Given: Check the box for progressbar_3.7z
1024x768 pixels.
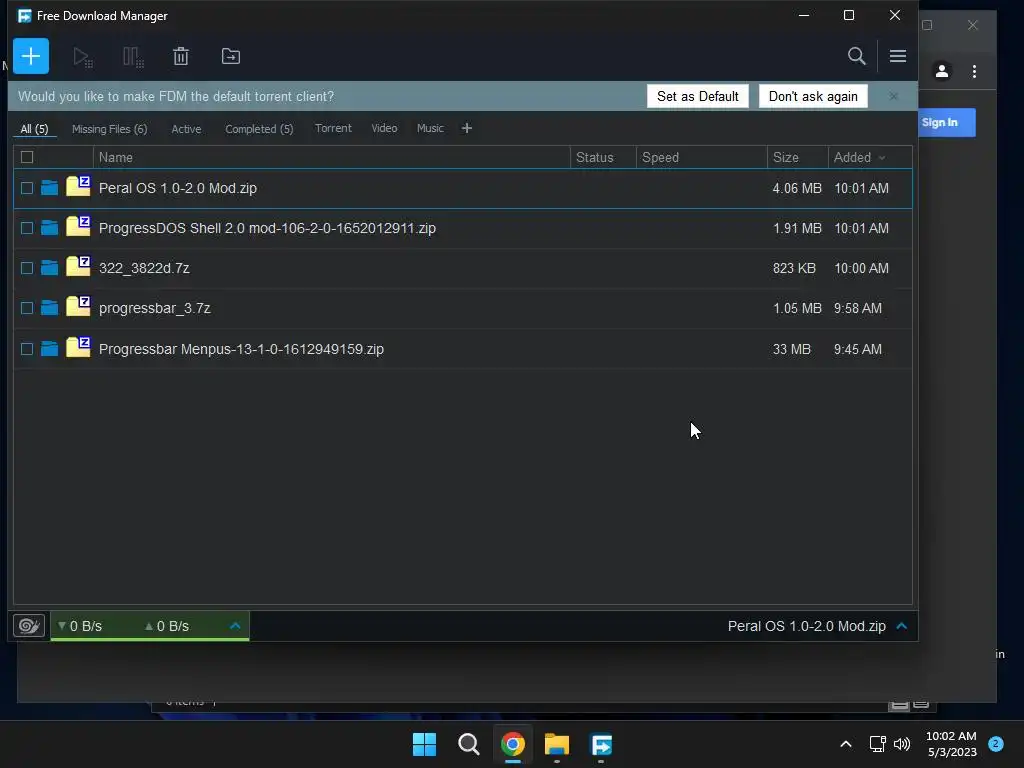Looking at the screenshot, I should [x=27, y=308].
